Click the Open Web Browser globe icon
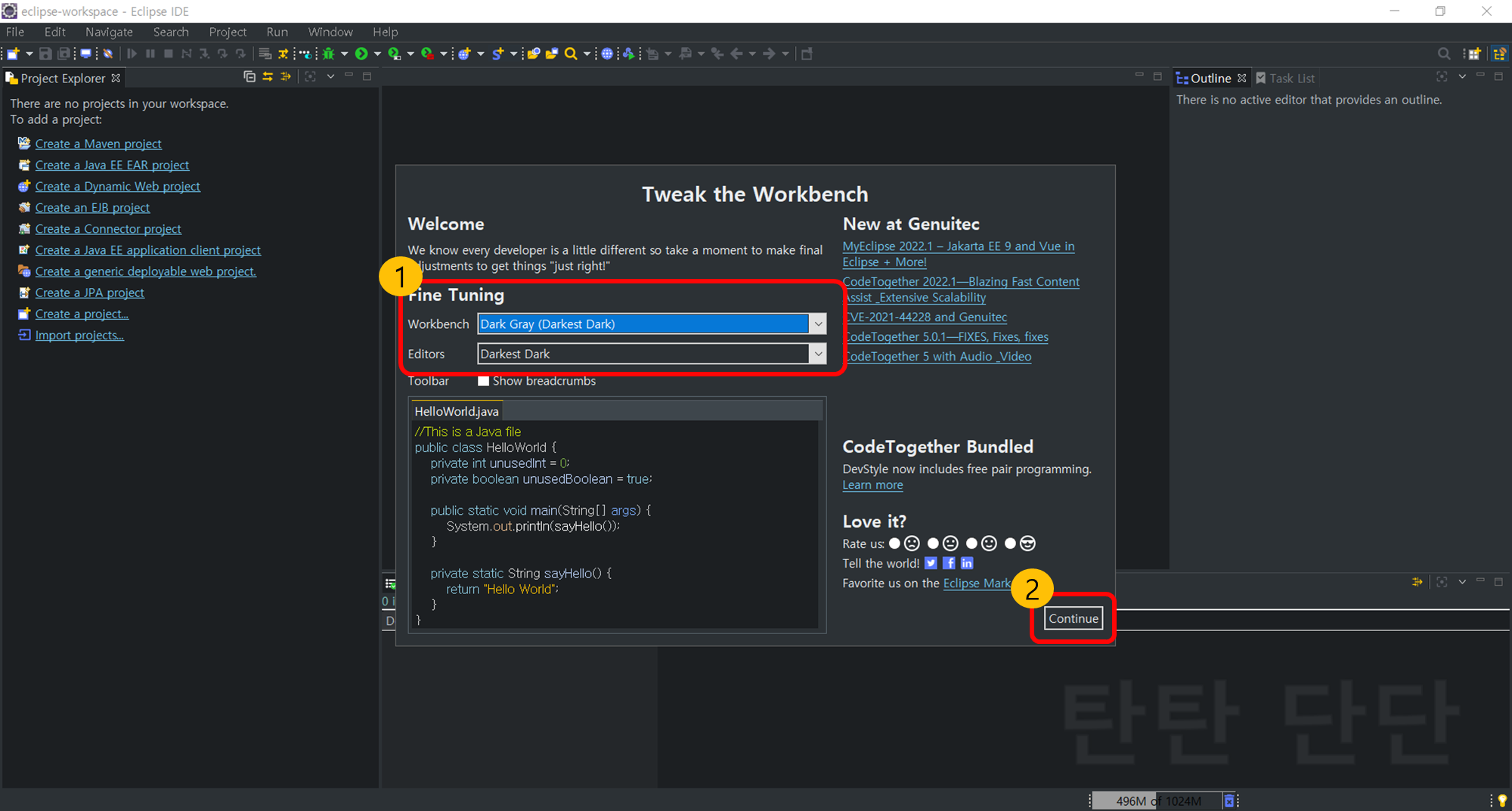Screen dimensions: 1512x811 point(607,54)
